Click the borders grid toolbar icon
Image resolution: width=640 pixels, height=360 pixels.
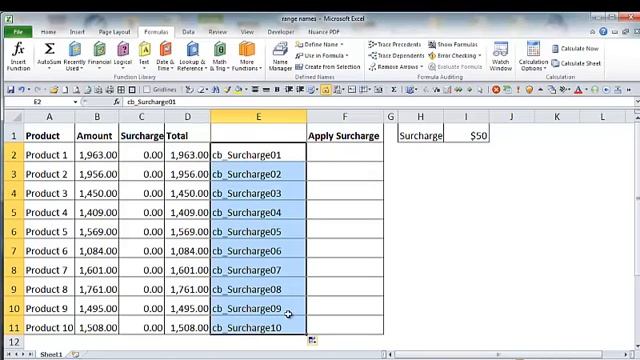tap(121, 89)
